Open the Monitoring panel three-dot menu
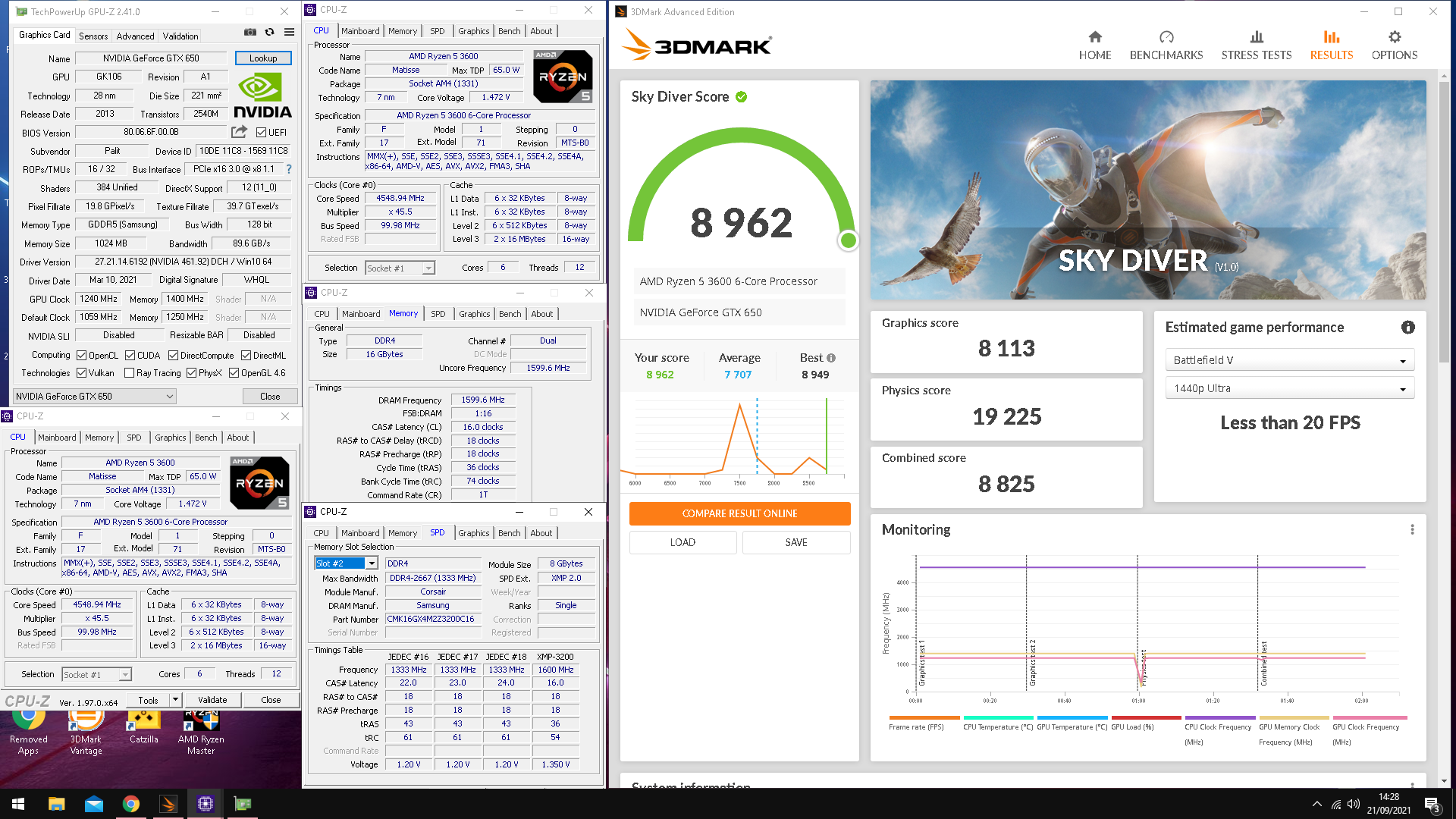 [1412, 529]
